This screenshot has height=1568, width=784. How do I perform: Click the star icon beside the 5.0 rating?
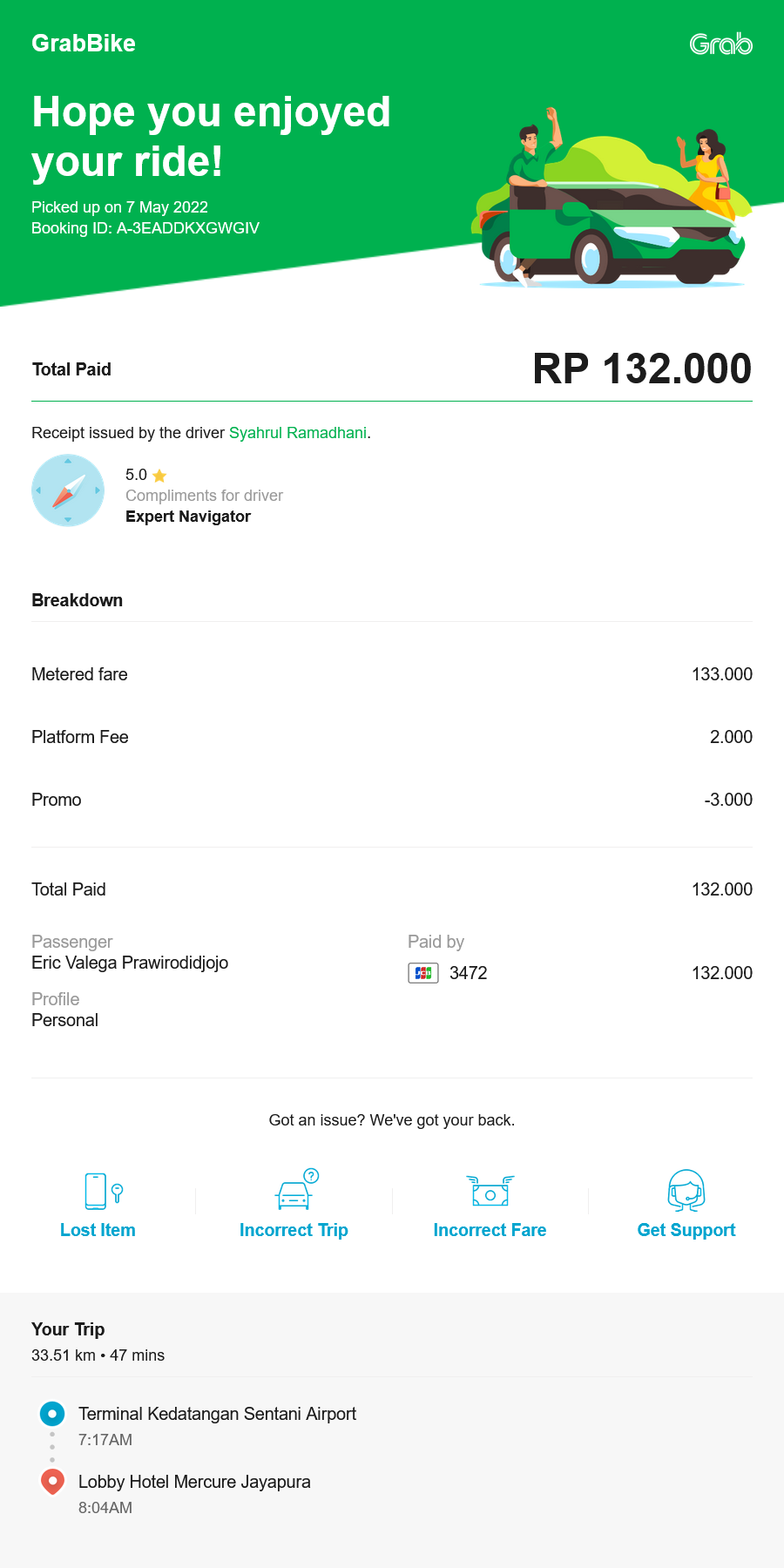(x=159, y=475)
